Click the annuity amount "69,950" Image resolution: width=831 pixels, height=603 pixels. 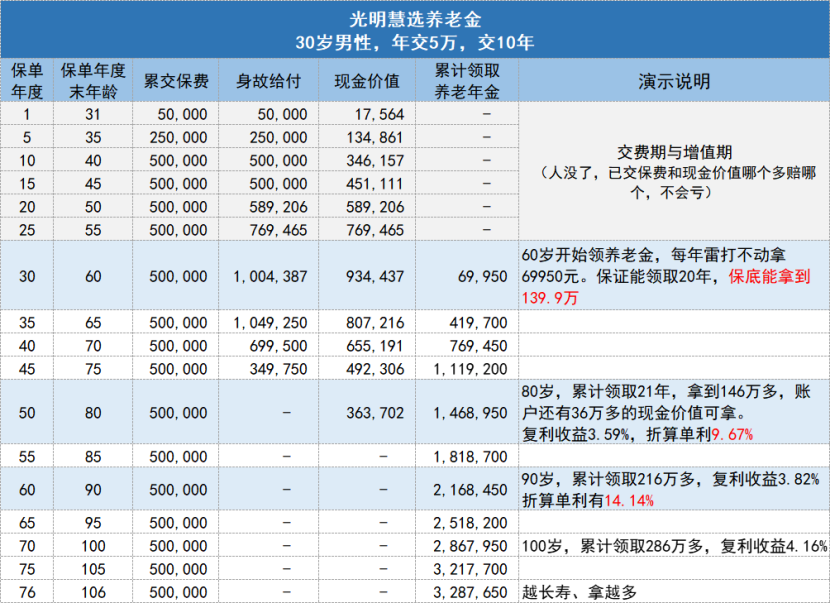(482, 276)
